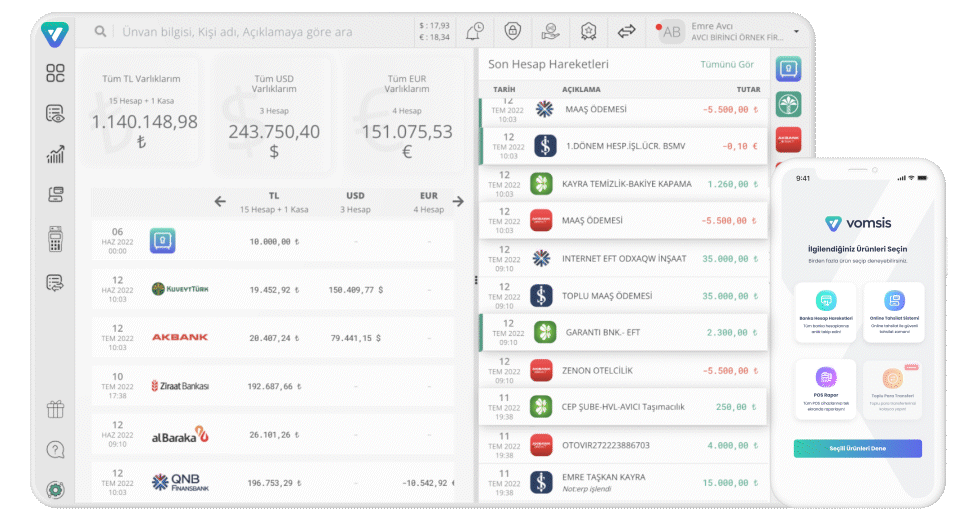Click the panel divider drag handle dots
This screenshot has height=520, width=960.
(476, 280)
